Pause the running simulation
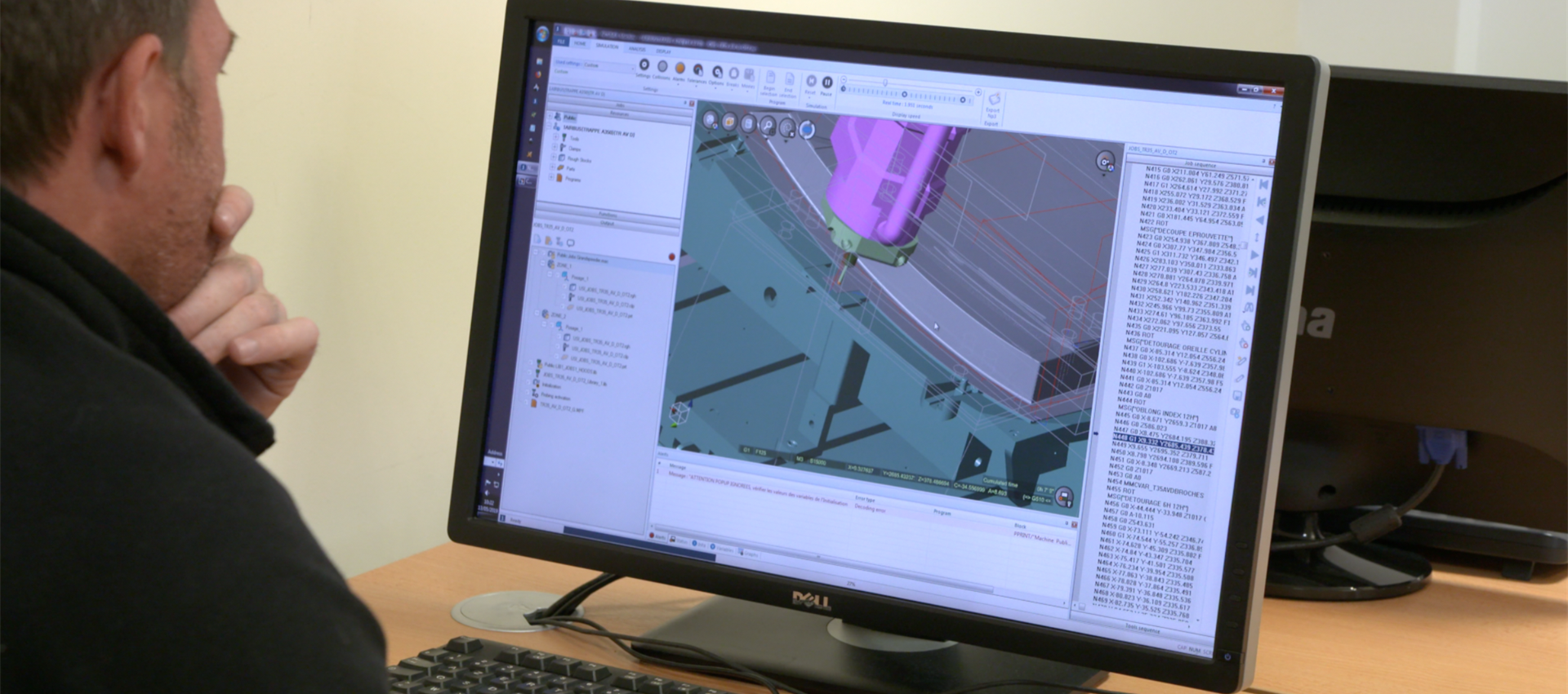 click(827, 82)
